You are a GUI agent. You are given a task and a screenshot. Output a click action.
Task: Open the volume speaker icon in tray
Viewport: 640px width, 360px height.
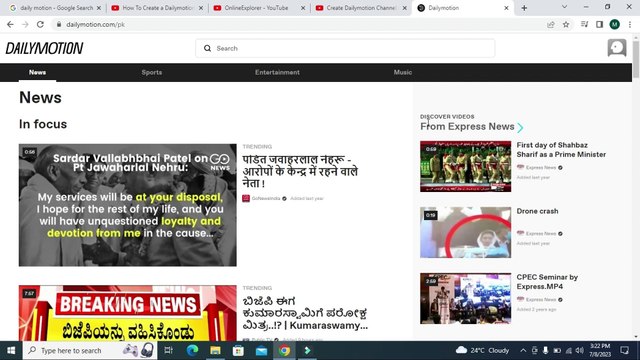tap(580, 351)
